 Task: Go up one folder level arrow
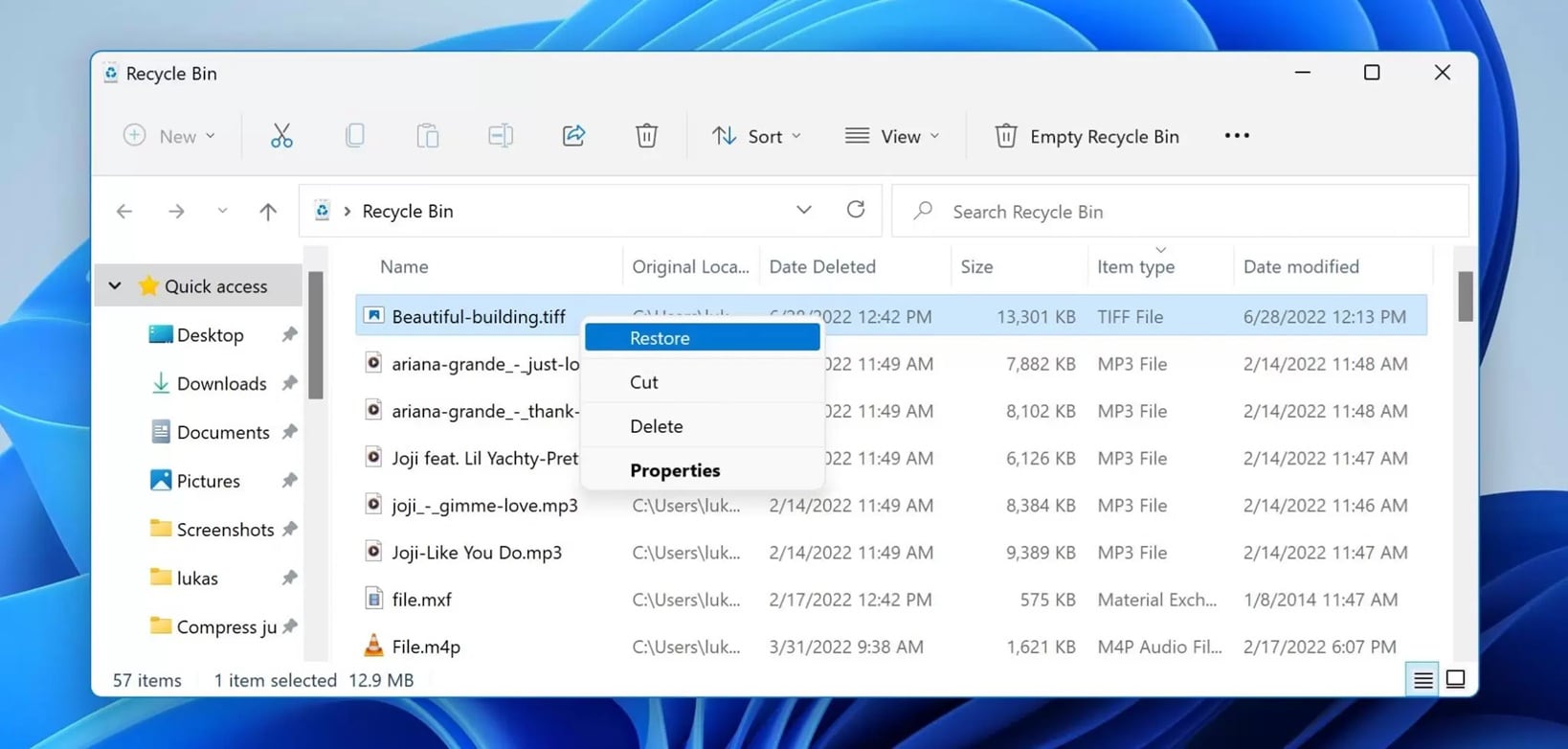coord(268,212)
